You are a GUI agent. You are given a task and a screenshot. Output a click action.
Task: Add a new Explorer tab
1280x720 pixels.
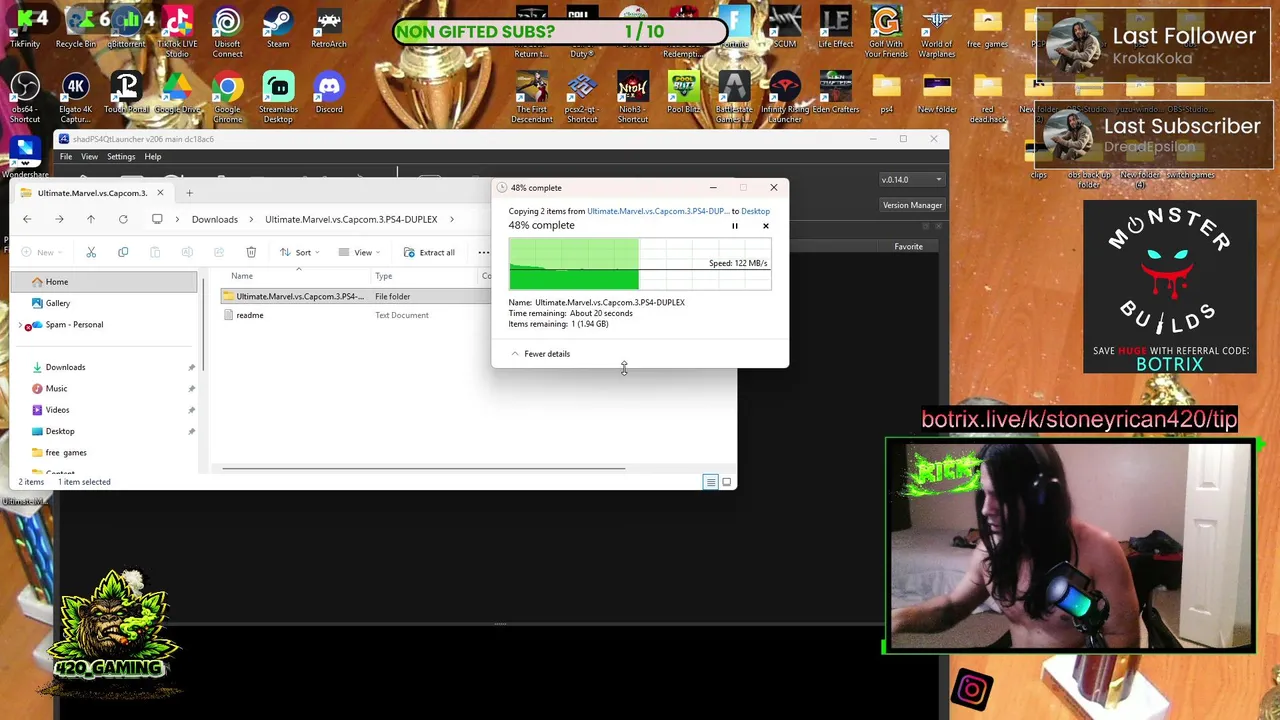coord(189,193)
